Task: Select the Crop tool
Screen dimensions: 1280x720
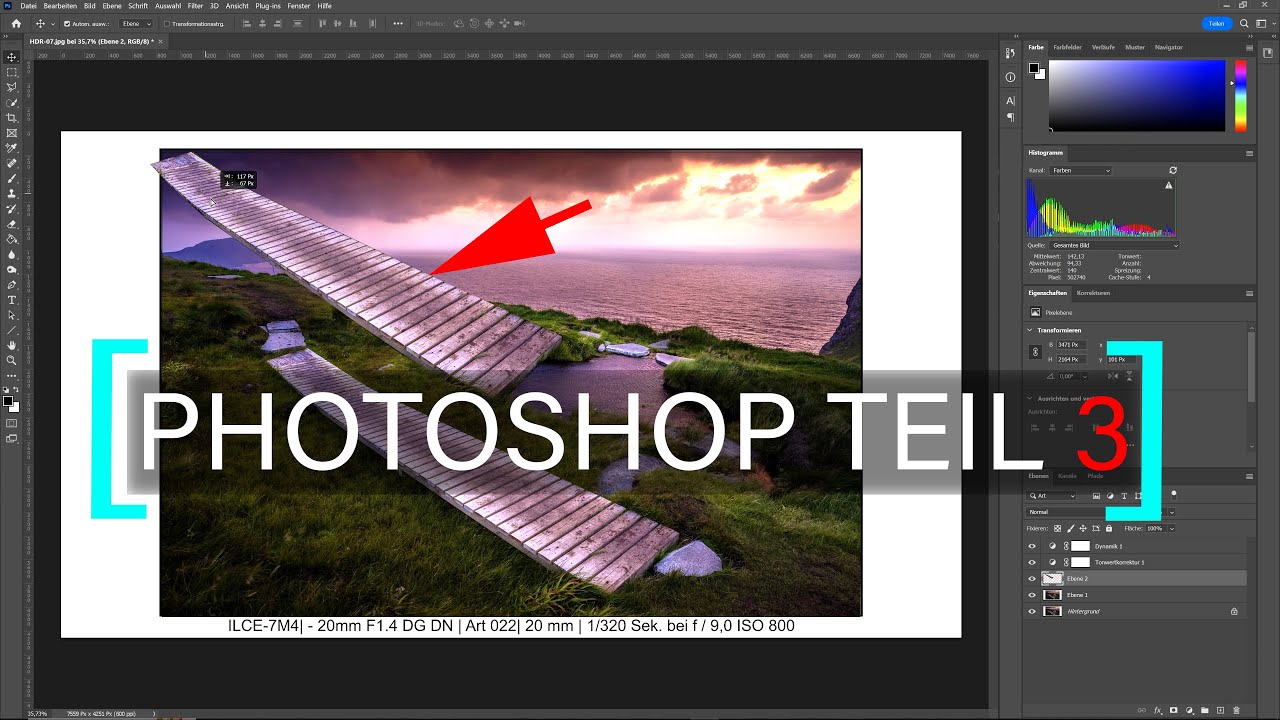Action: (x=12, y=118)
